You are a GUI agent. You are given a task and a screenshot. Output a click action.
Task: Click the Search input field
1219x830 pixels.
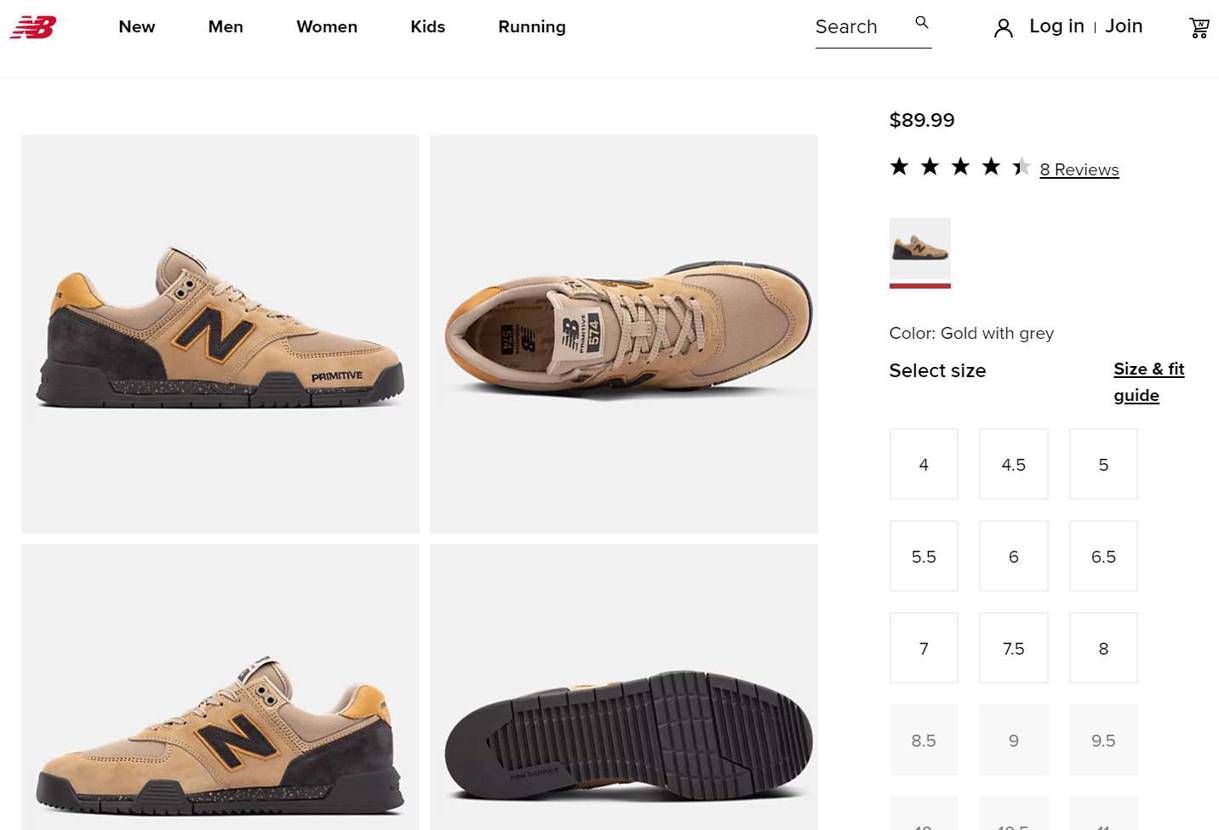tap(858, 27)
